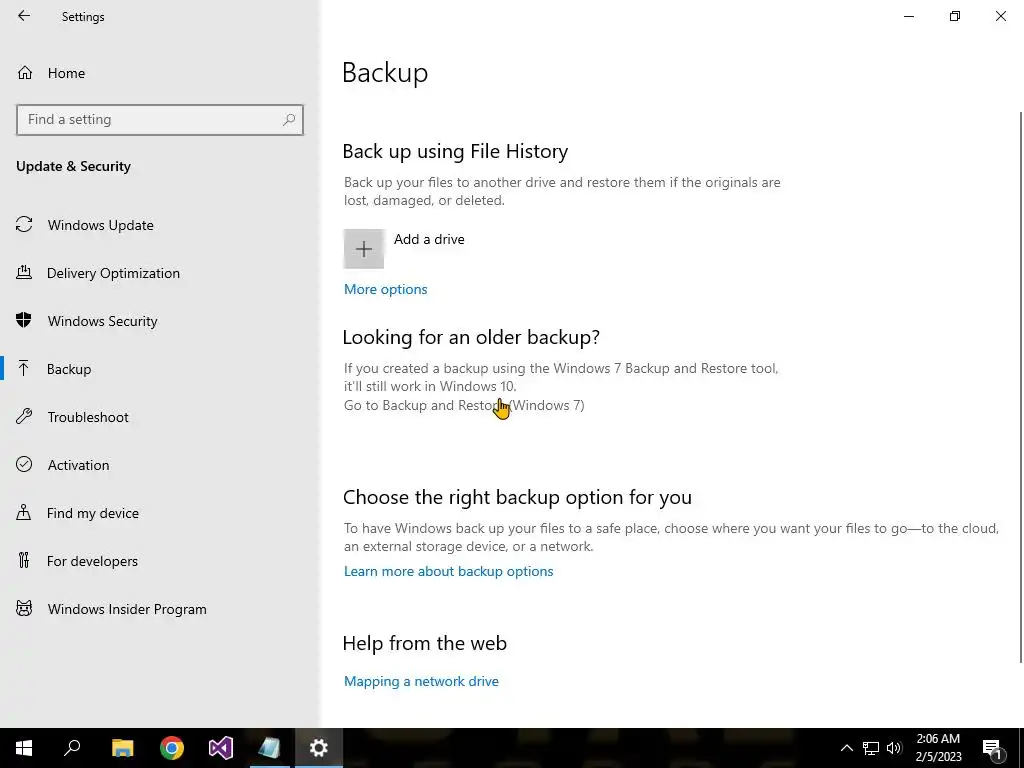
Task: Open File Explorer from taskbar
Action: tap(122, 748)
